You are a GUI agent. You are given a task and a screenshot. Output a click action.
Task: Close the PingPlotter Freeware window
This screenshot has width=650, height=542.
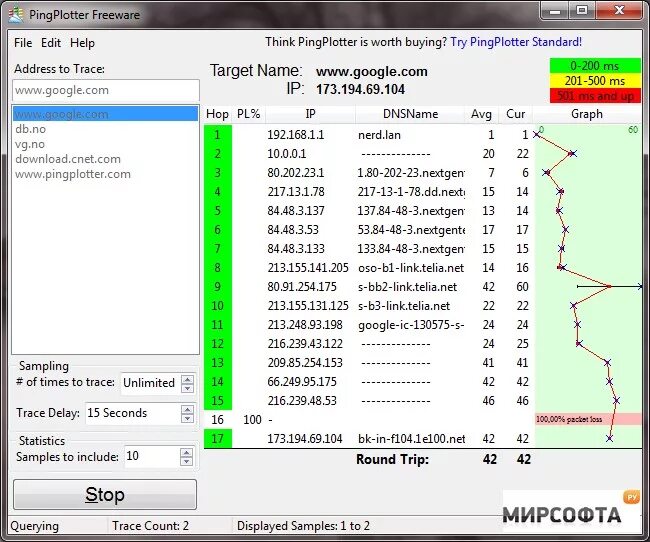tap(619, 10)
